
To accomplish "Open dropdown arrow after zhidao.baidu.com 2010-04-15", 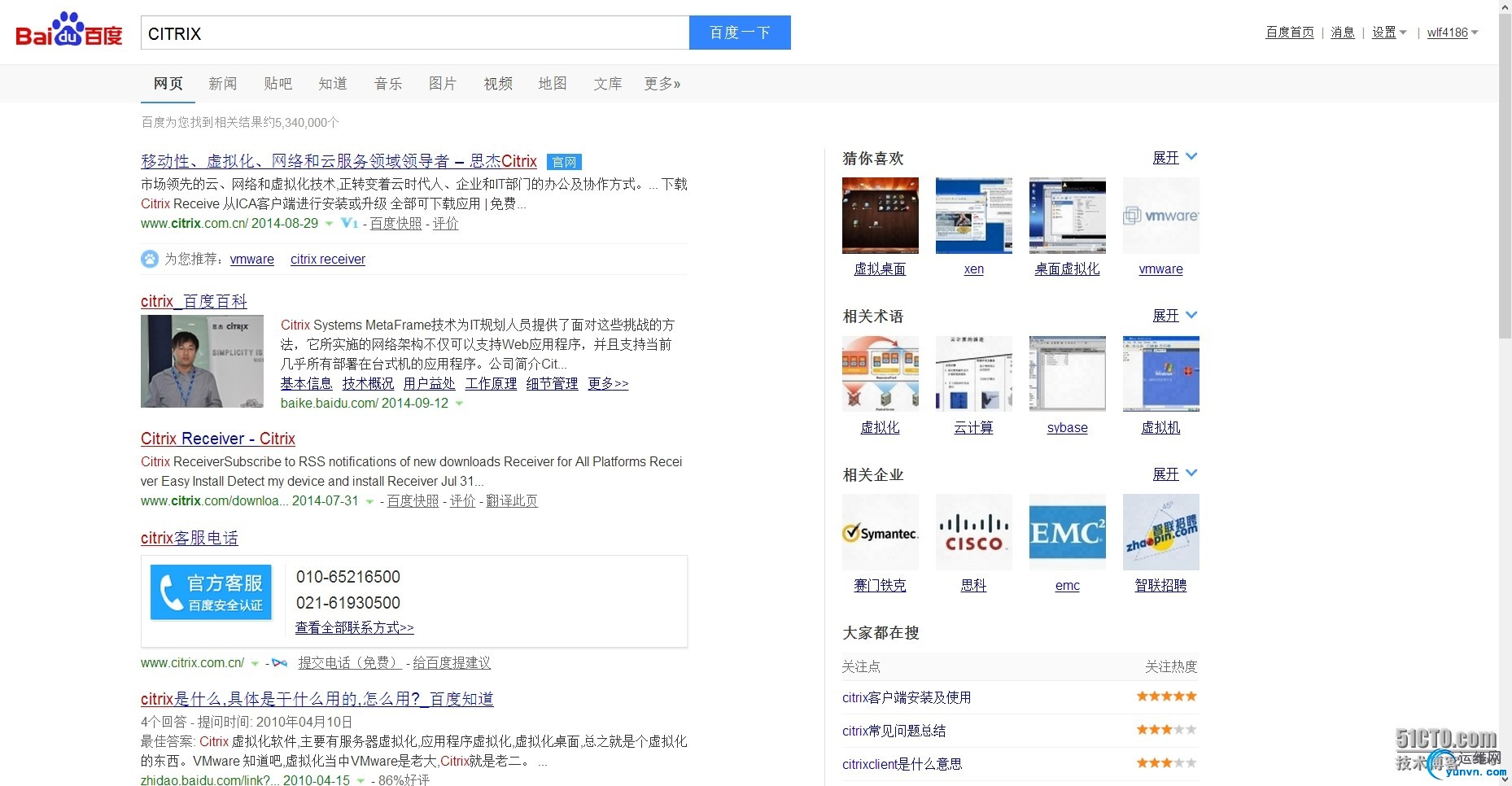I will click(361, 780).
